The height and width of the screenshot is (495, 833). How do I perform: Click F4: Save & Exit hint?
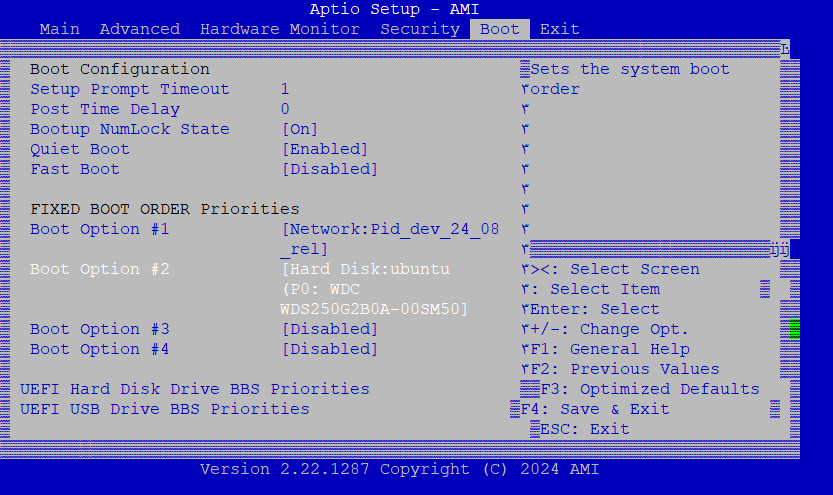(x=595, y=409)
